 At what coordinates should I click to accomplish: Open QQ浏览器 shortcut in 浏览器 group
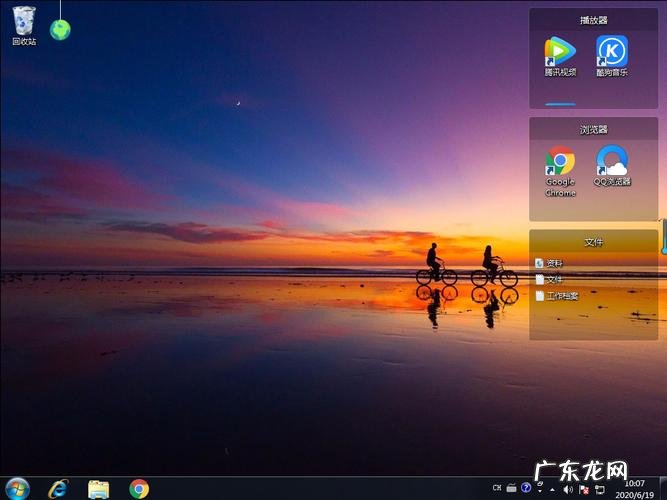pos(612,166)
